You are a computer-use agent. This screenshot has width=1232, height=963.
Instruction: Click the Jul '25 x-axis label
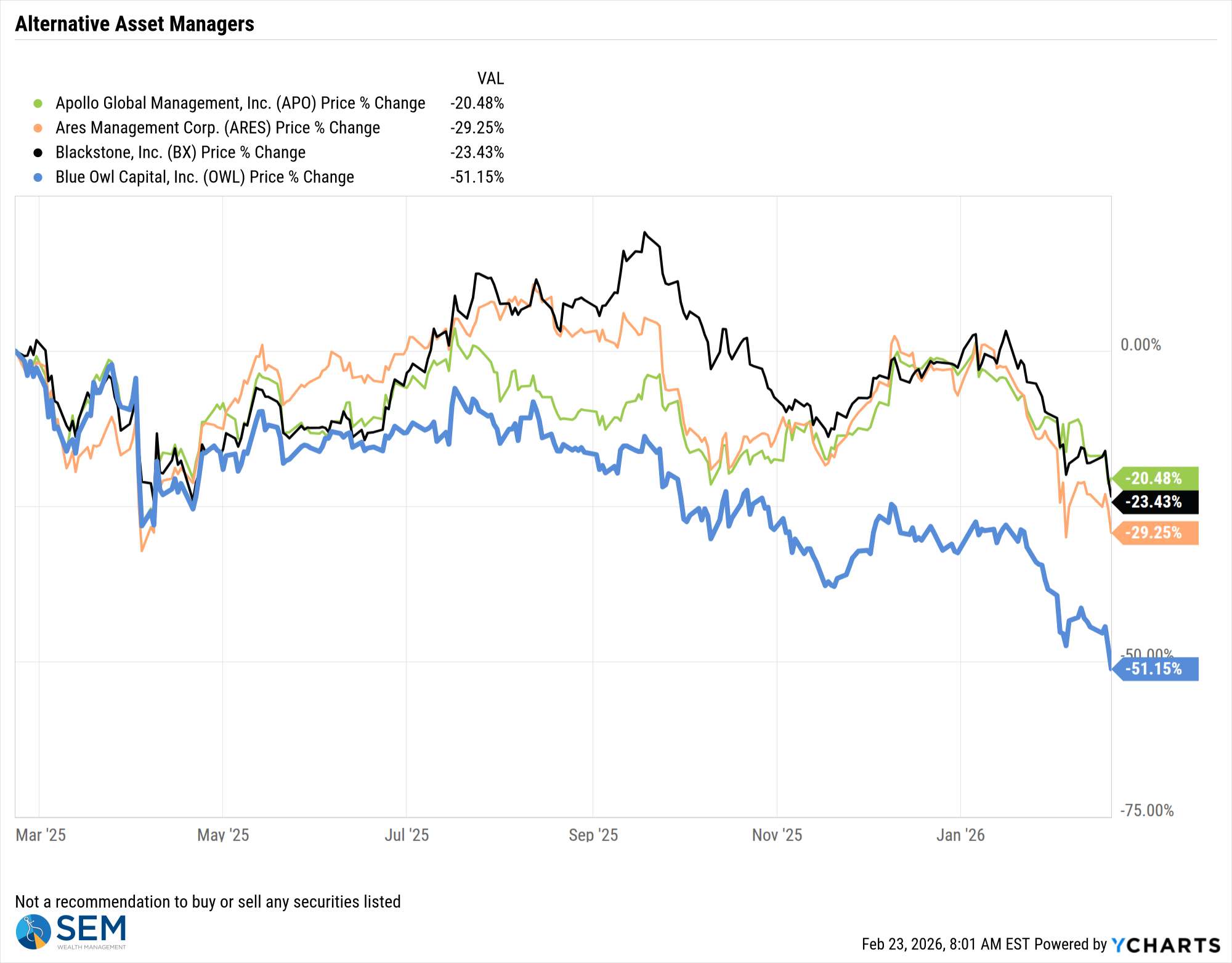click(407, 835)
